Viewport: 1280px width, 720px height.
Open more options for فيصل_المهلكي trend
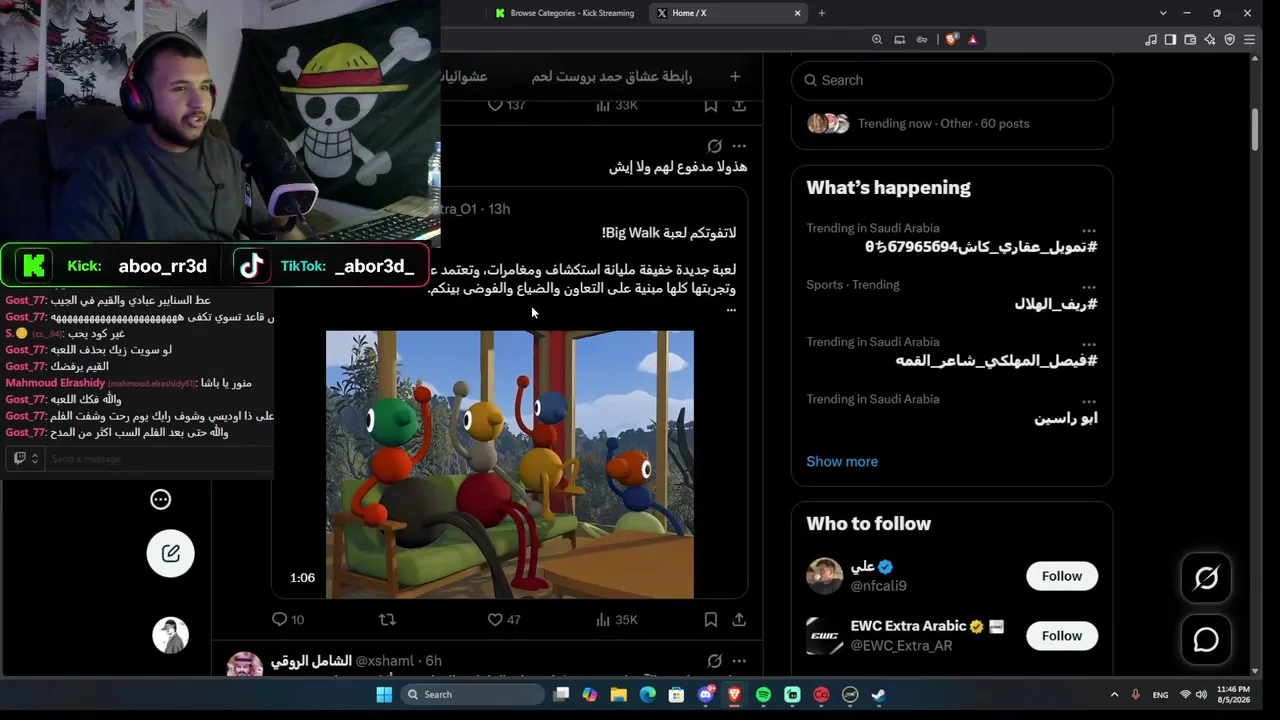tap(1089, 344)
